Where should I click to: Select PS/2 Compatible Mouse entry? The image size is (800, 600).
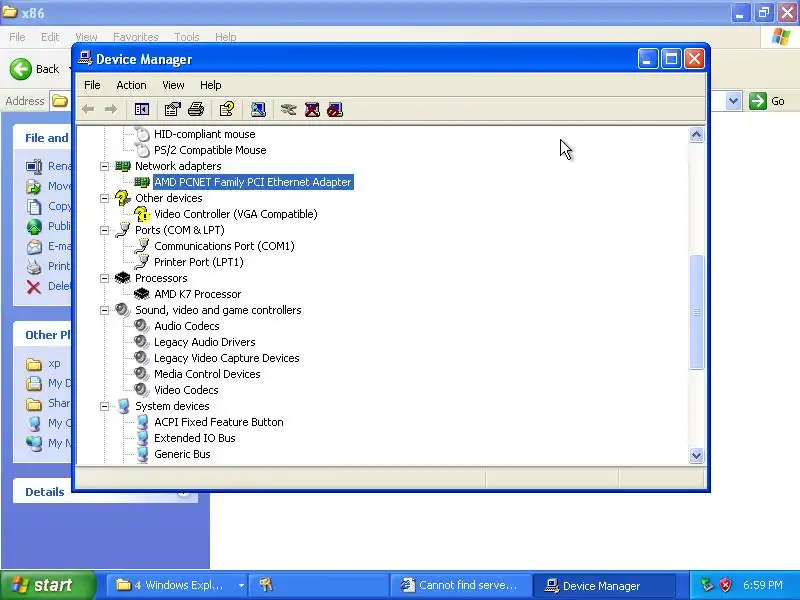pos(210,150)
